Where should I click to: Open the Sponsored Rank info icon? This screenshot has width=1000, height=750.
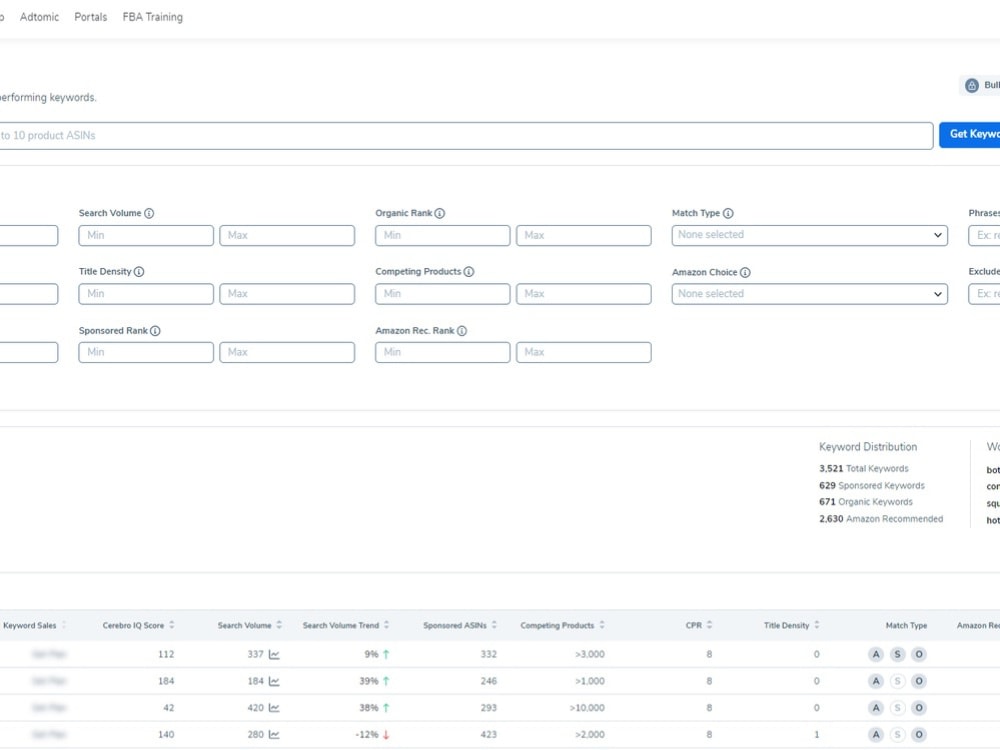(x=155, y=330)
